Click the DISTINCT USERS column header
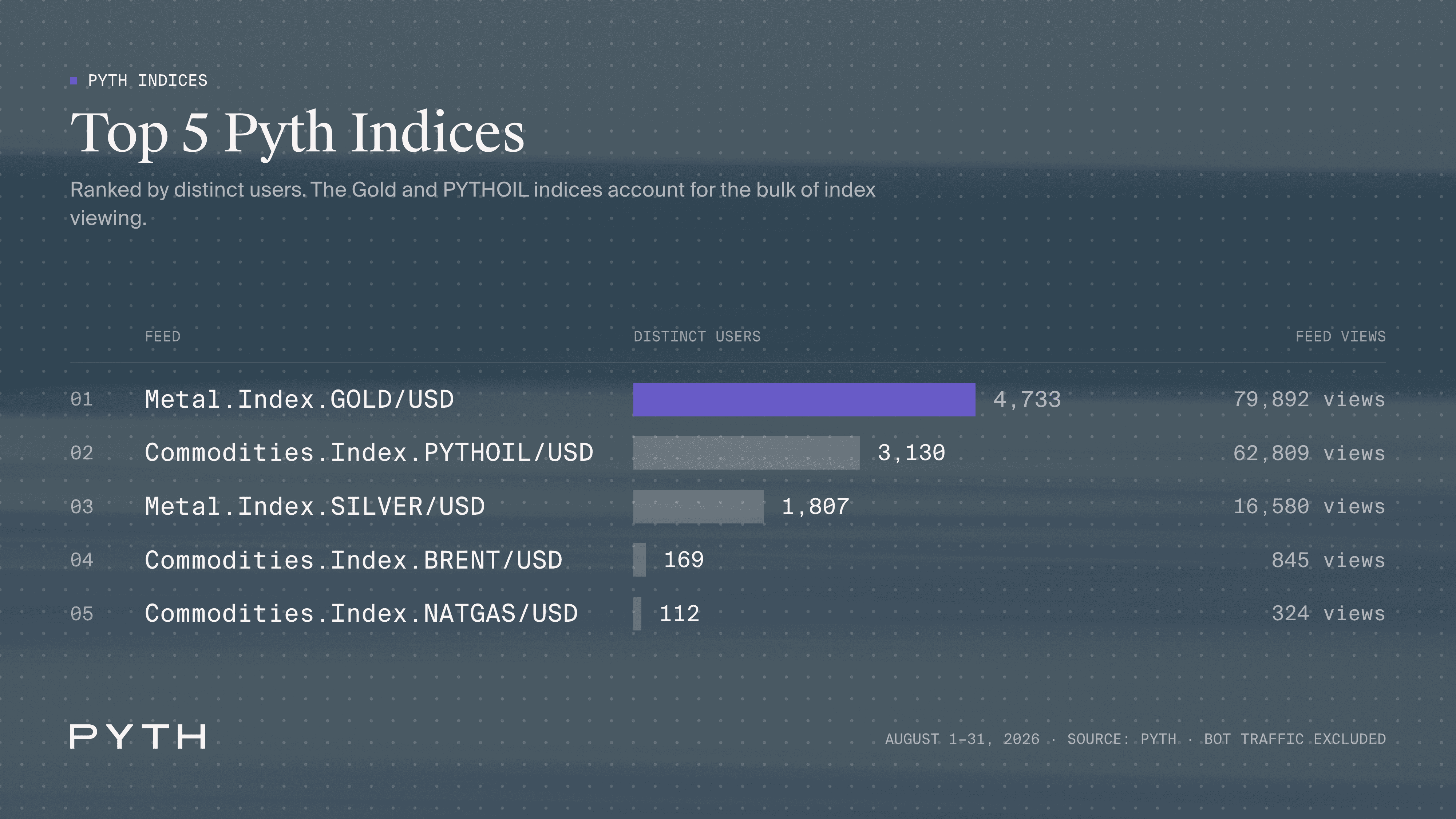The width and height of the screenshot is (1456, 819). tap(697, 337)
